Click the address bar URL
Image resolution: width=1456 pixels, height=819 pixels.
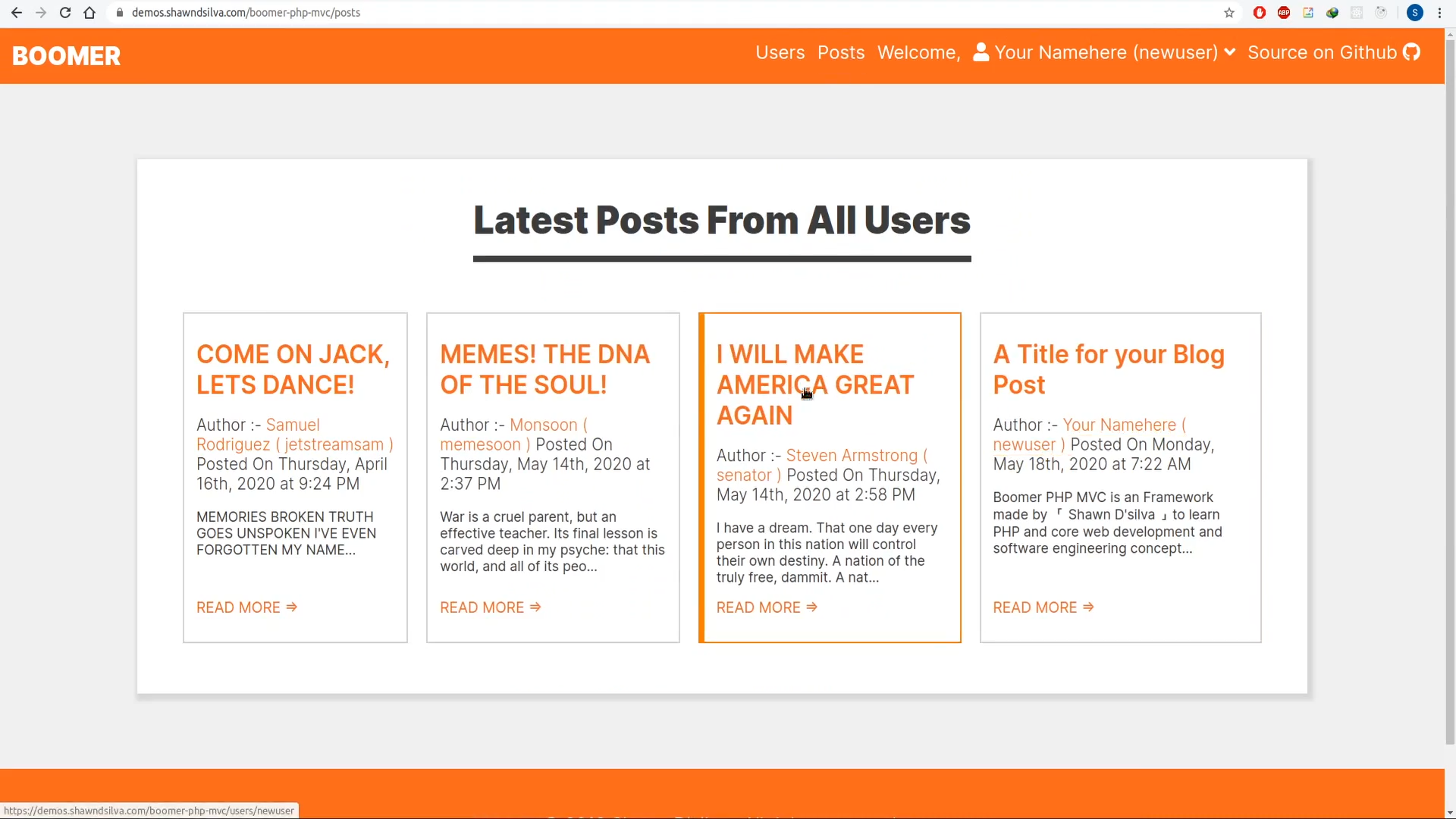pyautogui.click(x=246, y=13)
